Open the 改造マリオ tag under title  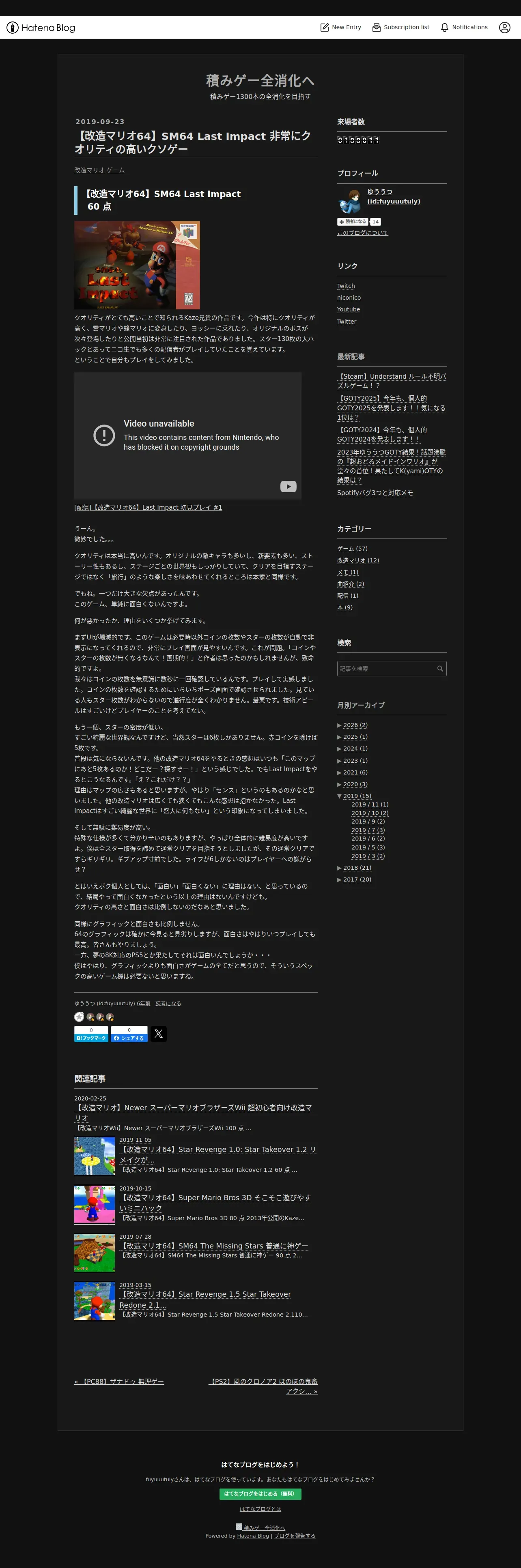pos(89,170)
